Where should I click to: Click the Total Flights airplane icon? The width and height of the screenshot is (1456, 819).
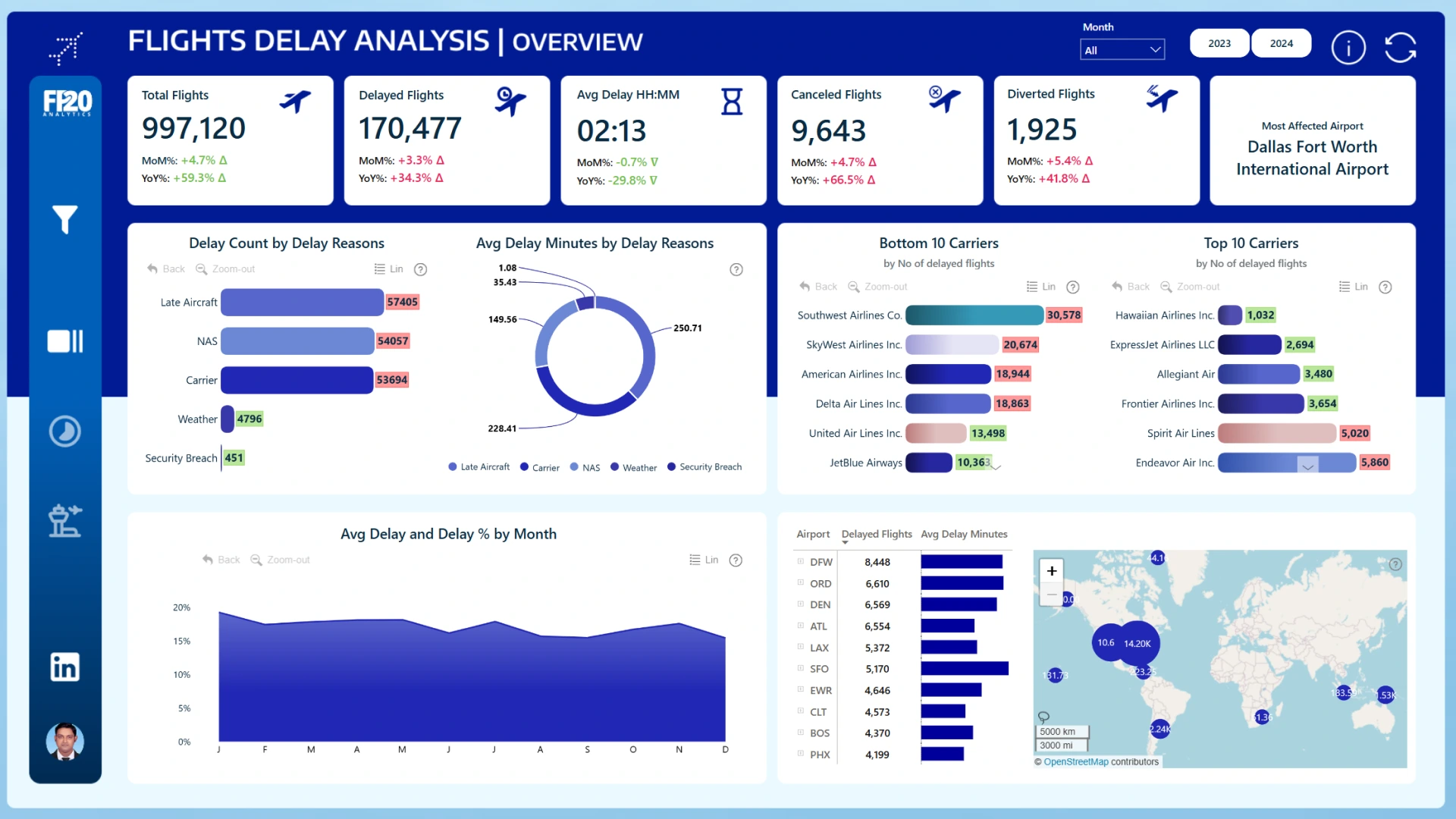pos(295,100)
